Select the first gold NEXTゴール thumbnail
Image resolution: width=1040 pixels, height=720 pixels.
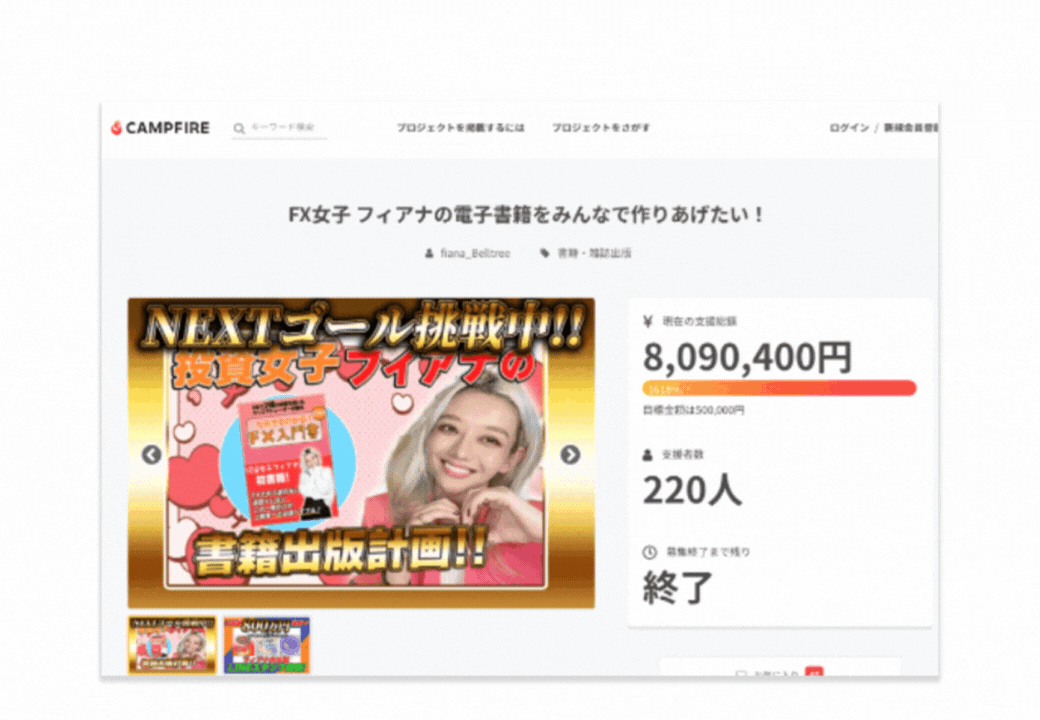point(172,644)
